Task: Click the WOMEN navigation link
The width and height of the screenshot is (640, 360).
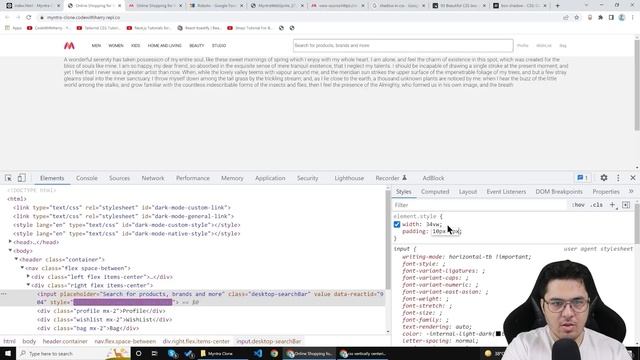Action: 116,46
